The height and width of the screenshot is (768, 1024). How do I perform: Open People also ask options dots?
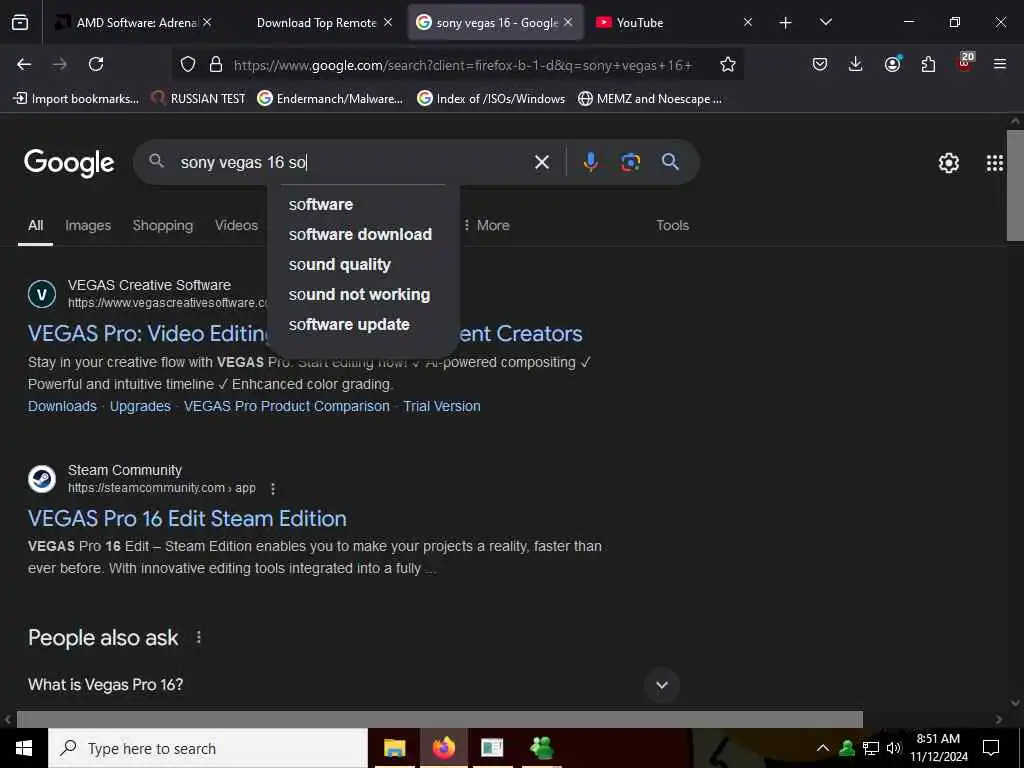coord(199,637)
